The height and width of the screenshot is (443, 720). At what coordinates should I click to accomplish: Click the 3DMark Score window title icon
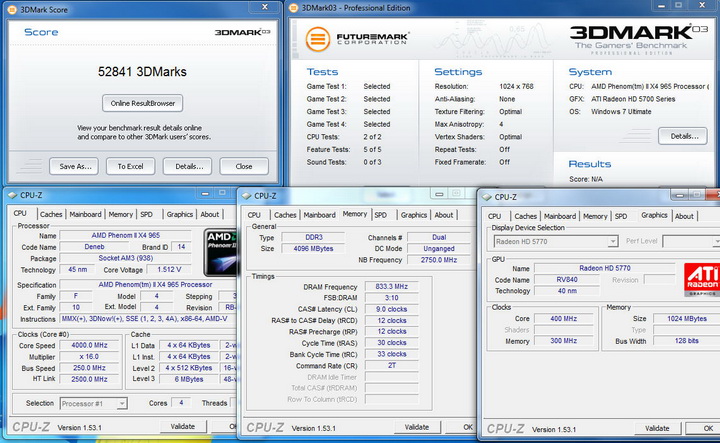click(x=12, y=9)
